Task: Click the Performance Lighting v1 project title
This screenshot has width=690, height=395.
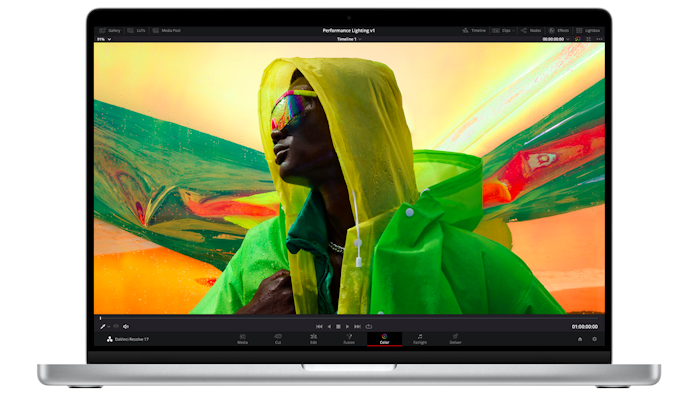Action: [349, 30]
